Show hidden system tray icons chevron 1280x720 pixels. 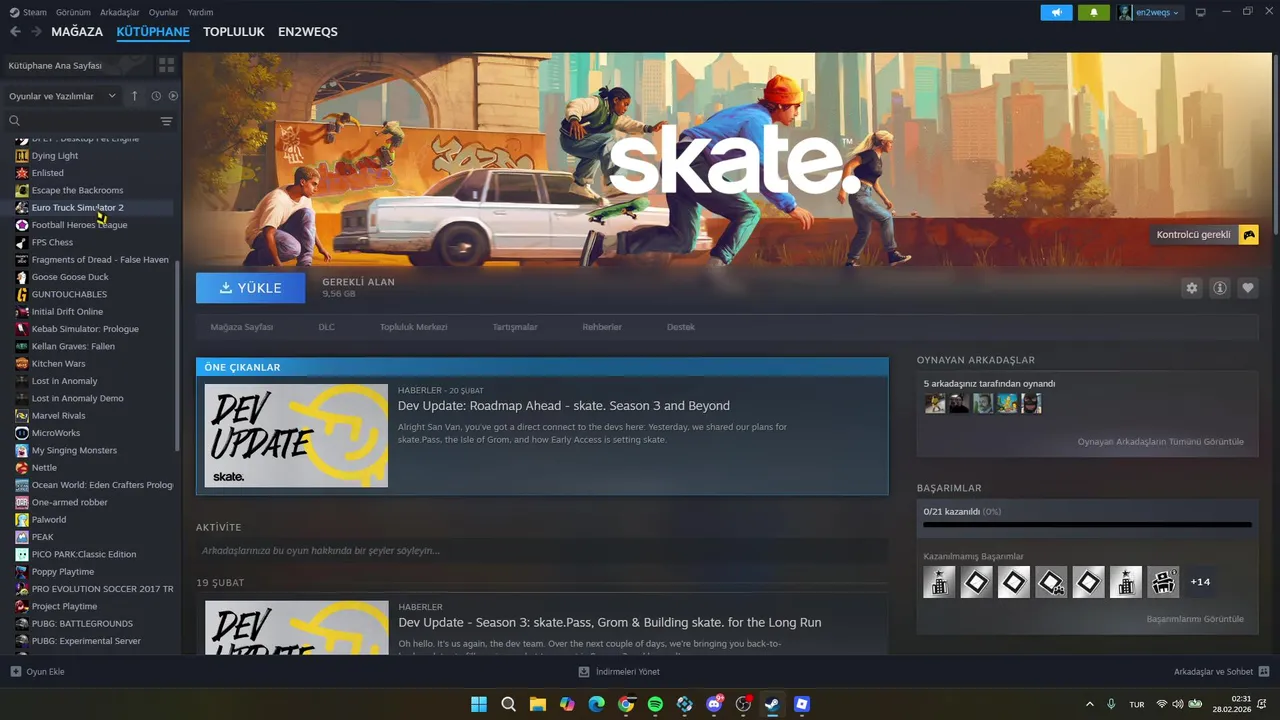1090,704
